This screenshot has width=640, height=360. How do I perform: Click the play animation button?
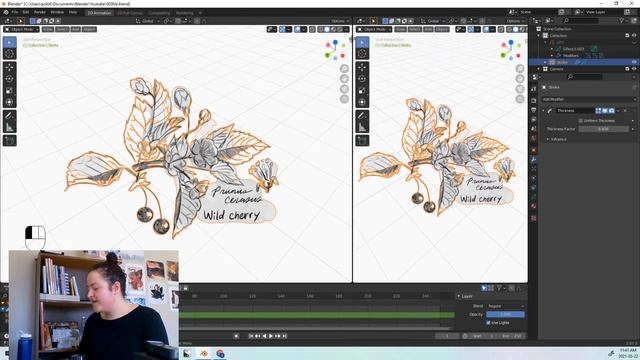click(x=271, y=336)
